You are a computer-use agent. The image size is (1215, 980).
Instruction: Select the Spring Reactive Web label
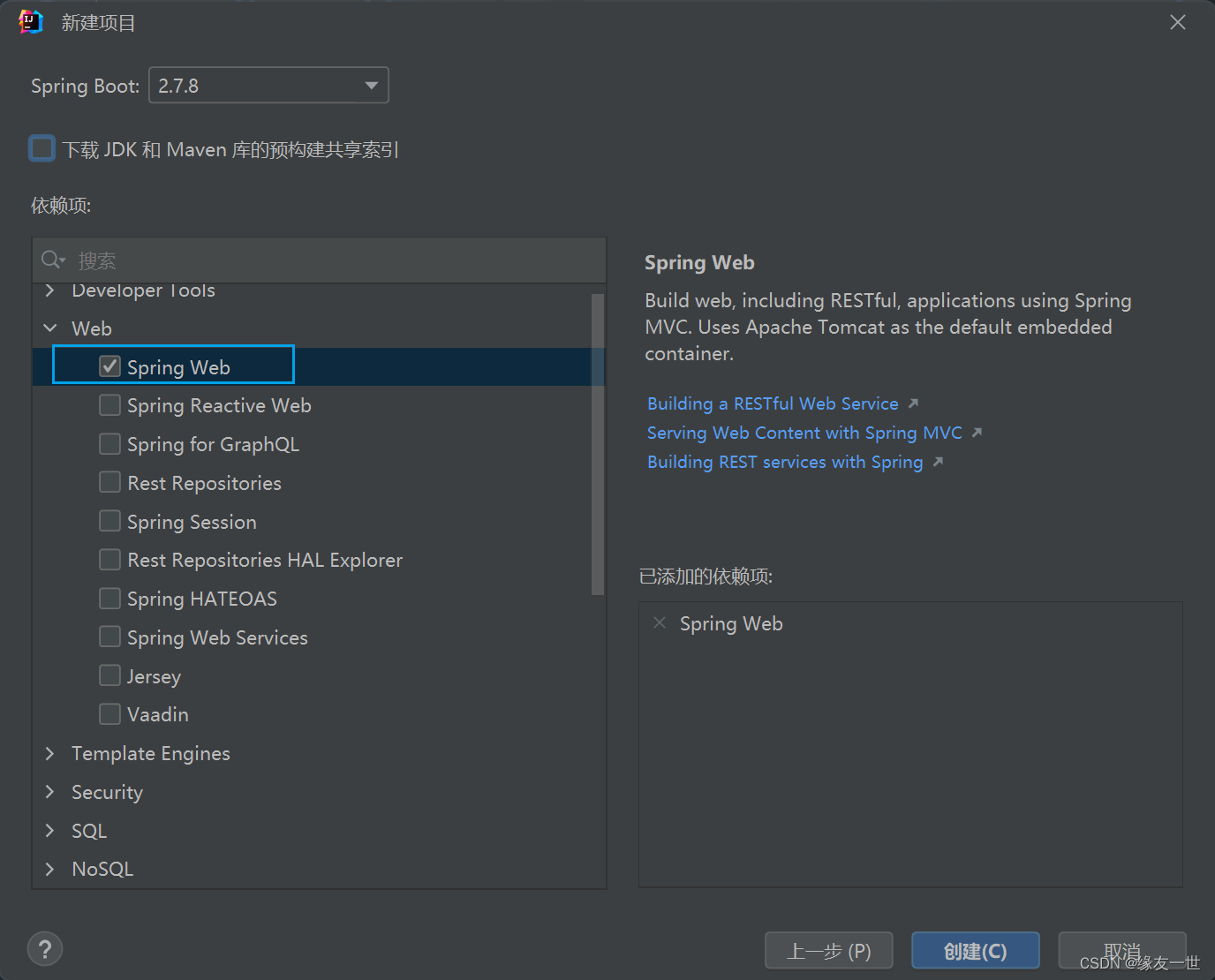point(219,405)
